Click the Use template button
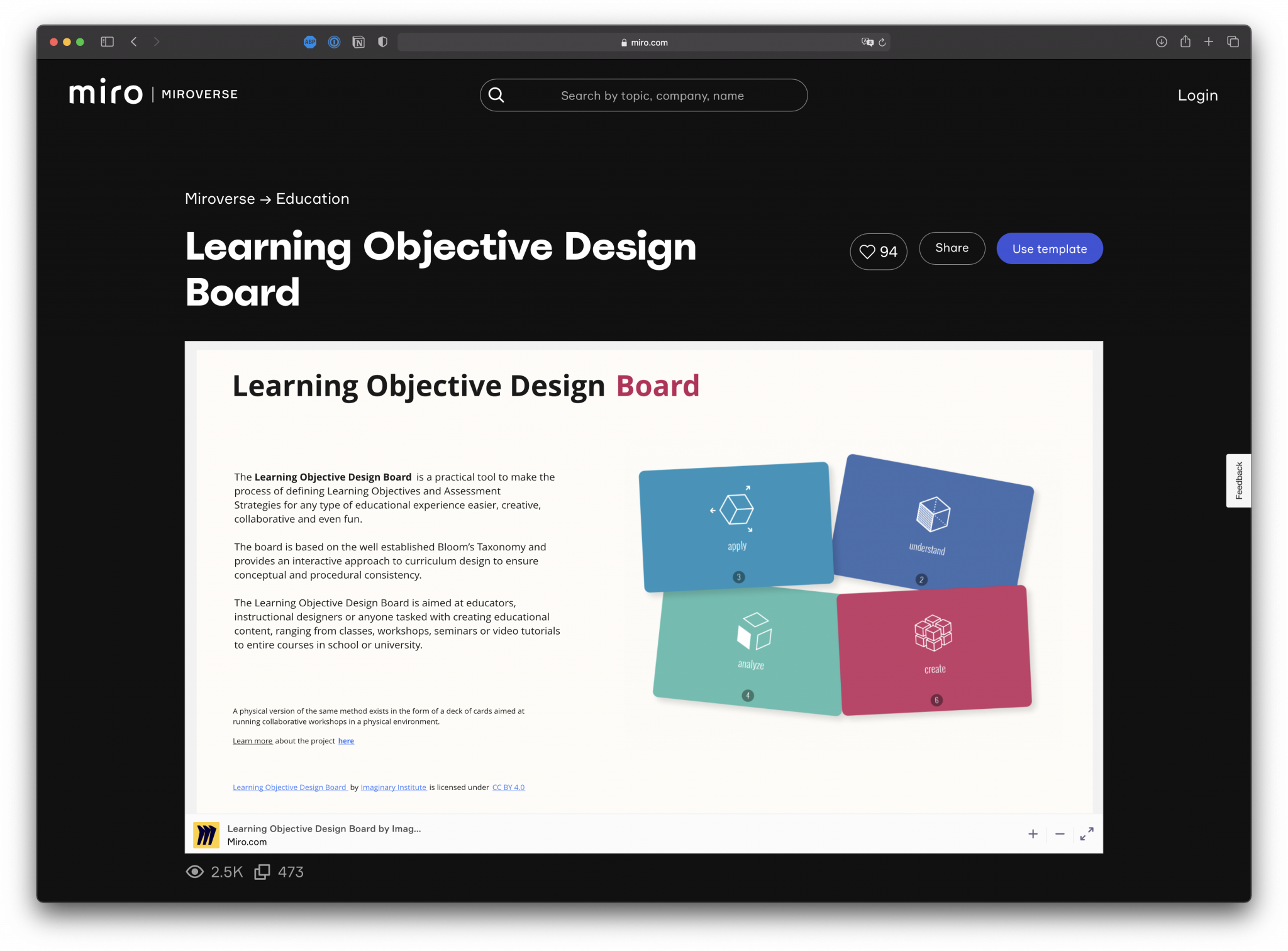 pyautogui.click(x=1049, y=248)
